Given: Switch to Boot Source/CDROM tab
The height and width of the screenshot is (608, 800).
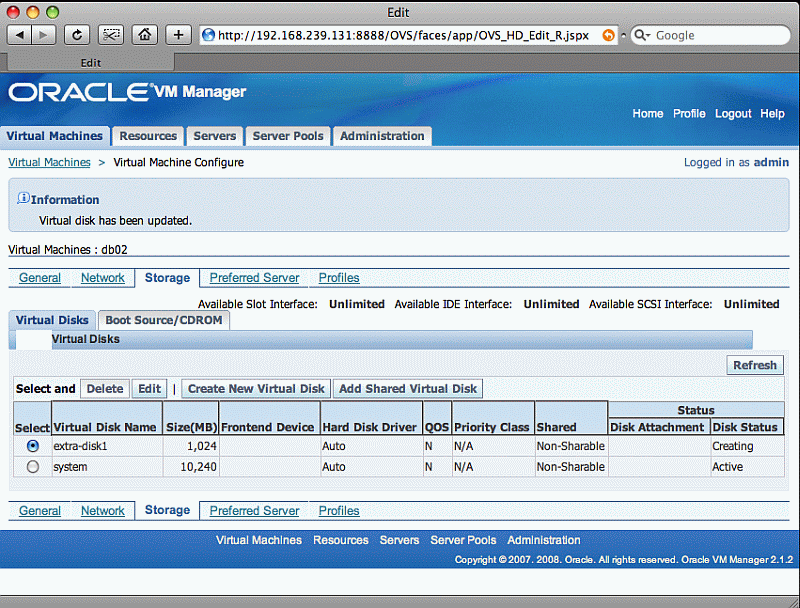Looking at the screenshot, I should [x=162, y=320].
